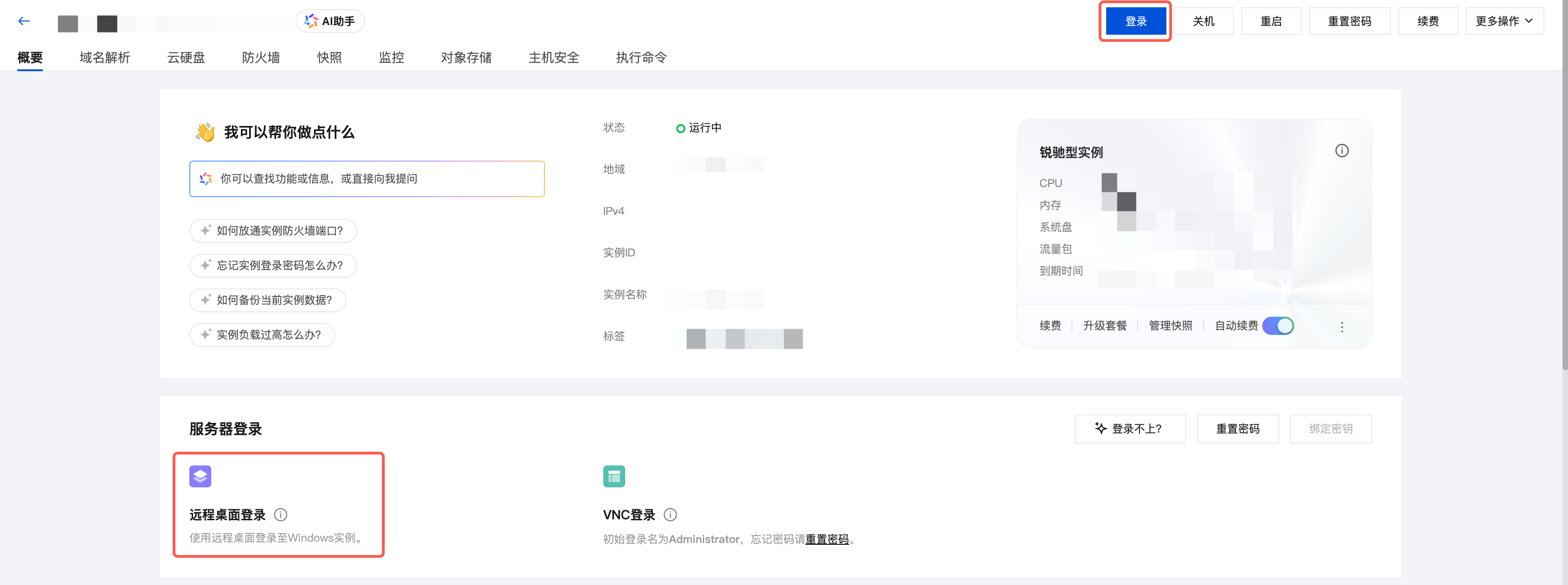Select suggestion 如何放通实例防火墙端口?
Viewport: 1568px width, 585px height.
click(x=273, y=231)
